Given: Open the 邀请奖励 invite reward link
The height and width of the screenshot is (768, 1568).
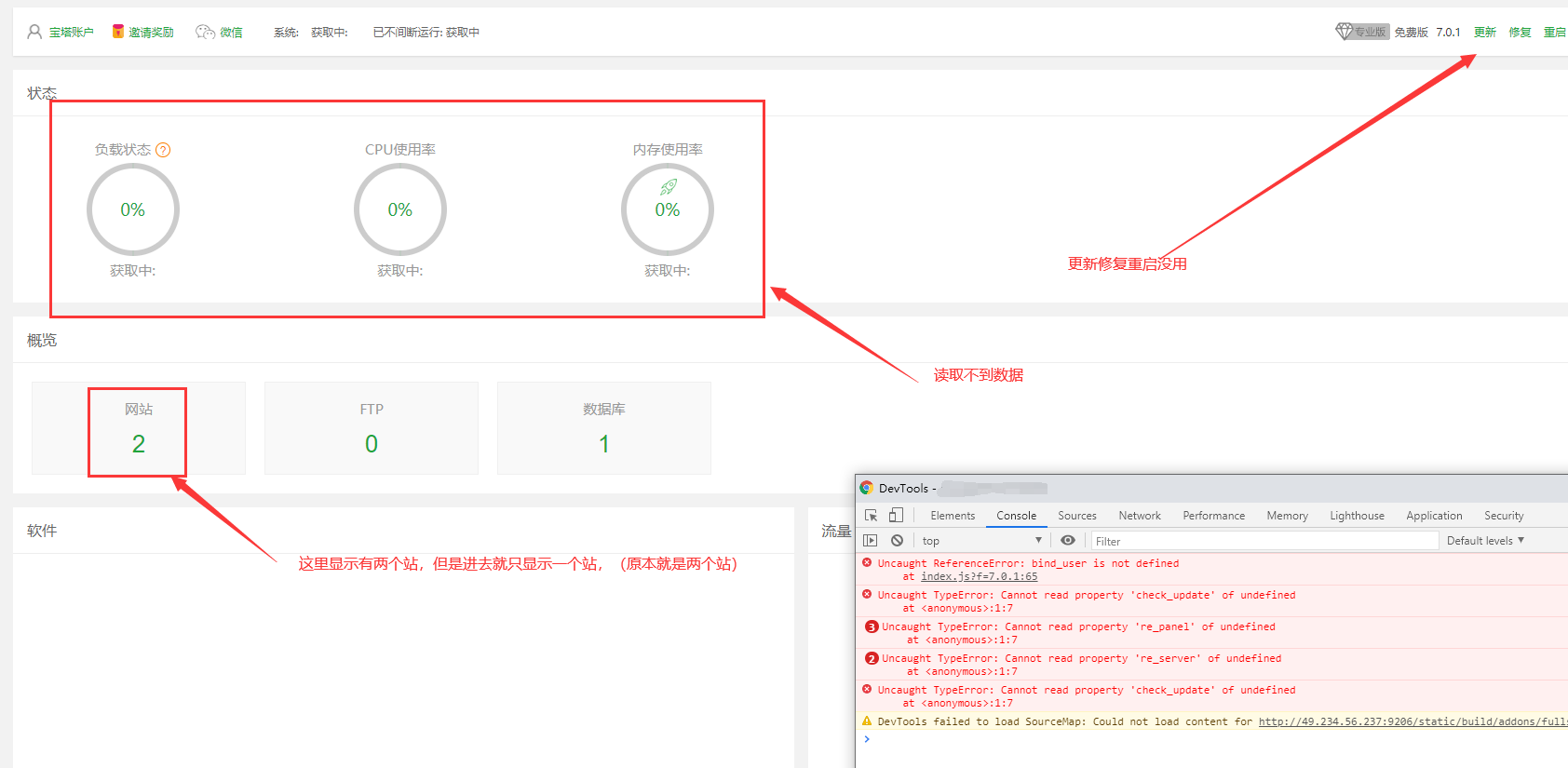Looking at the screenshot, I should click(x=151, y=33).
